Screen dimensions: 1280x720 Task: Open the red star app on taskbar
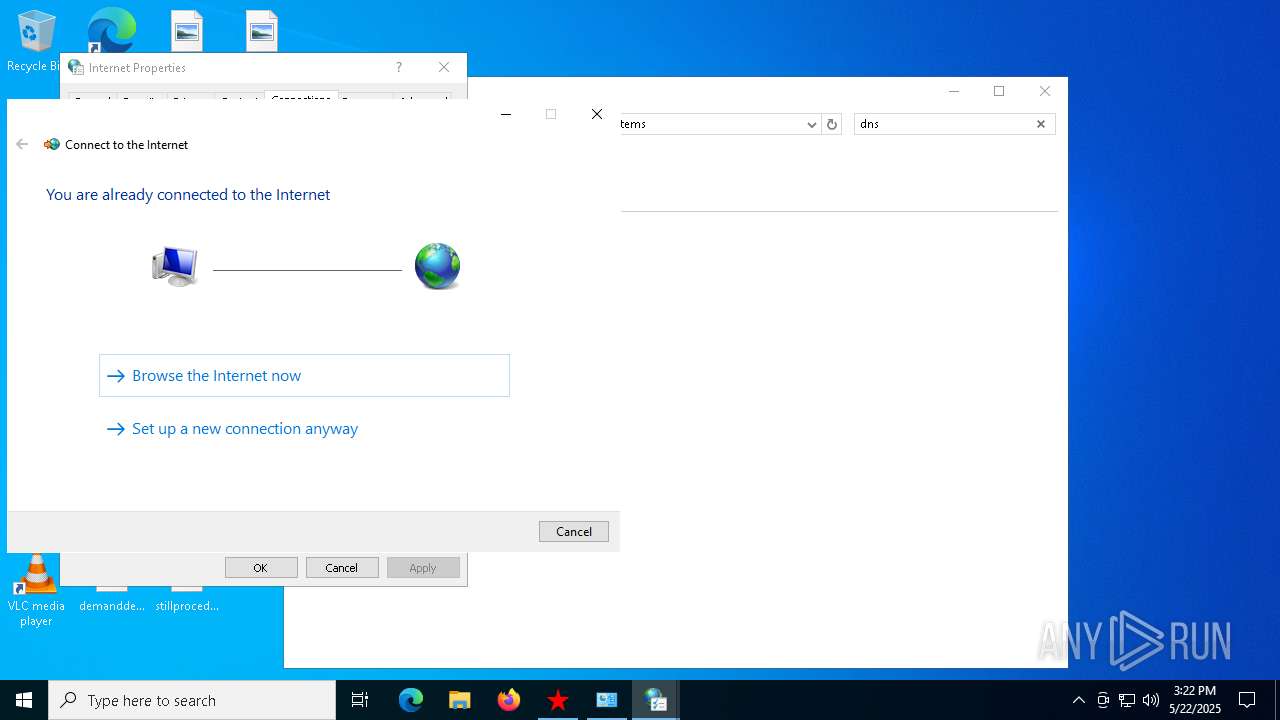558,700
